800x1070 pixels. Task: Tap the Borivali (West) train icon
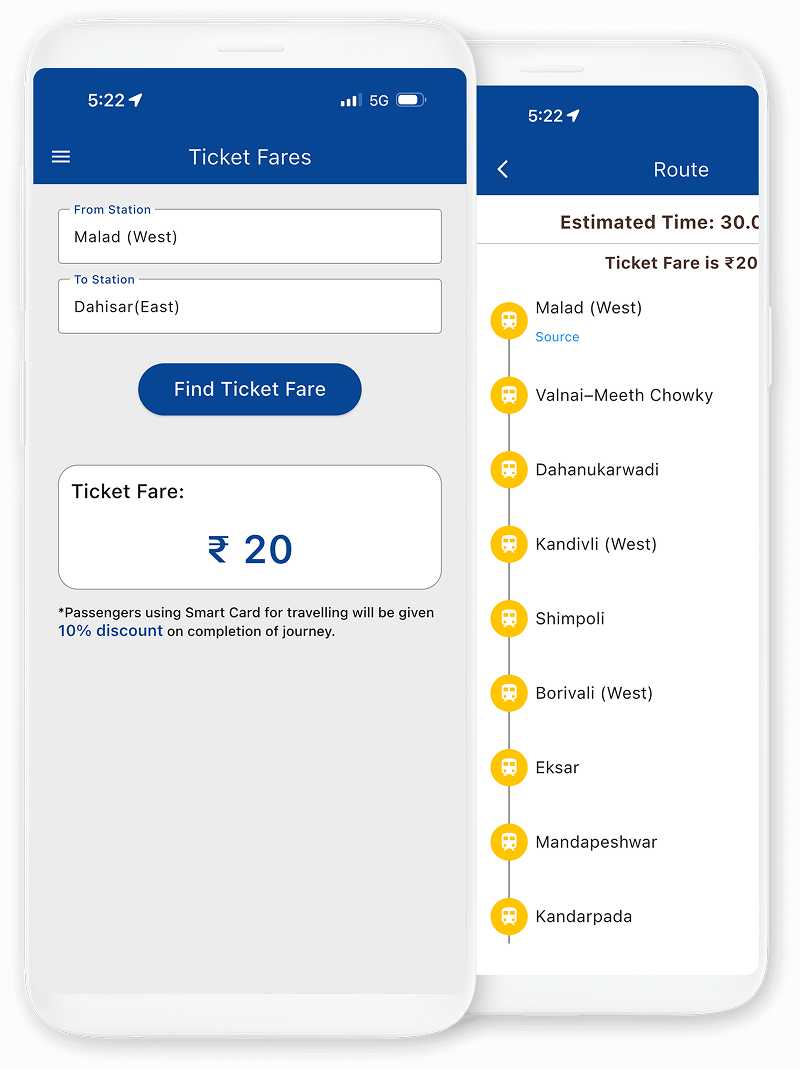coord(509,693)
